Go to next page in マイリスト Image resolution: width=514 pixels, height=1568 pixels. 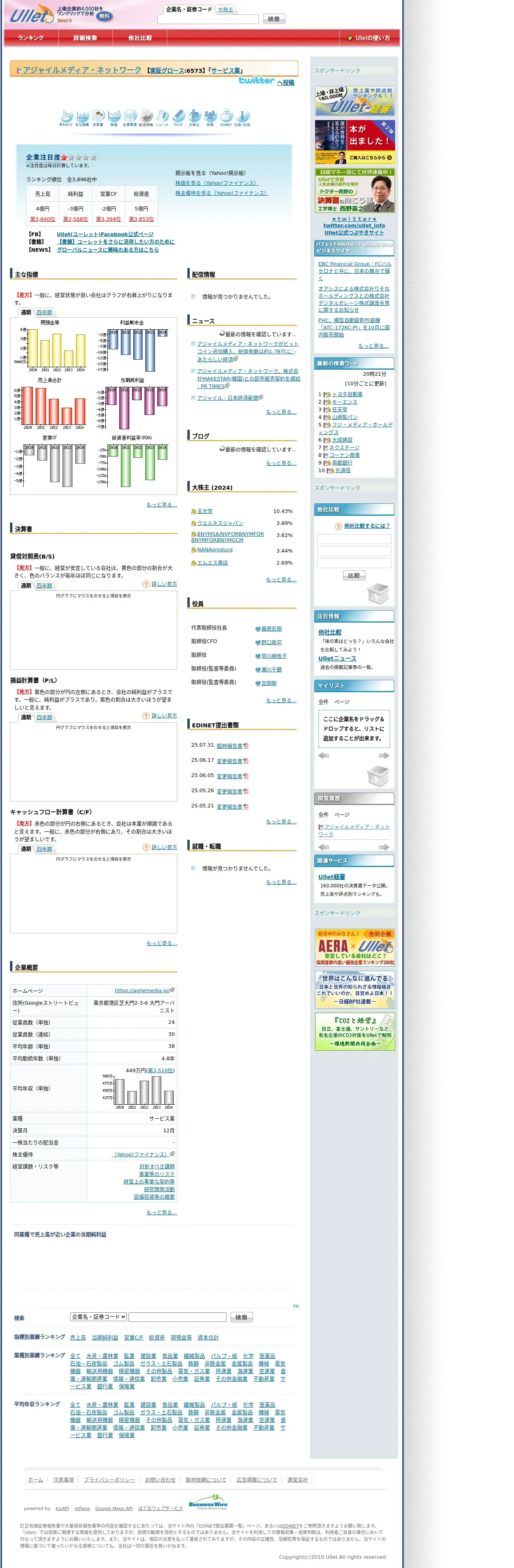point(383,755)
